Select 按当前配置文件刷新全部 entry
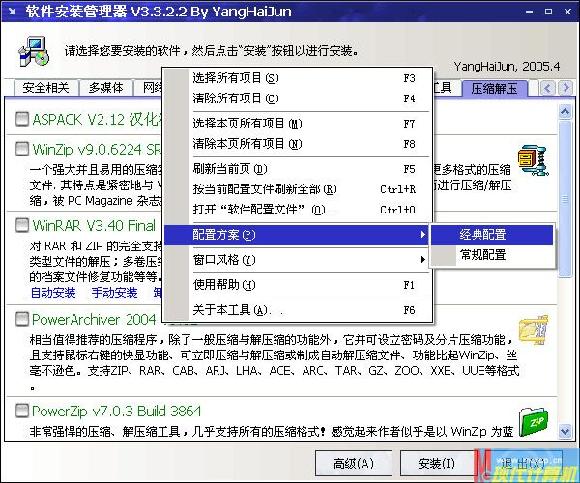The image size is (580, 483). click(296, 189)
